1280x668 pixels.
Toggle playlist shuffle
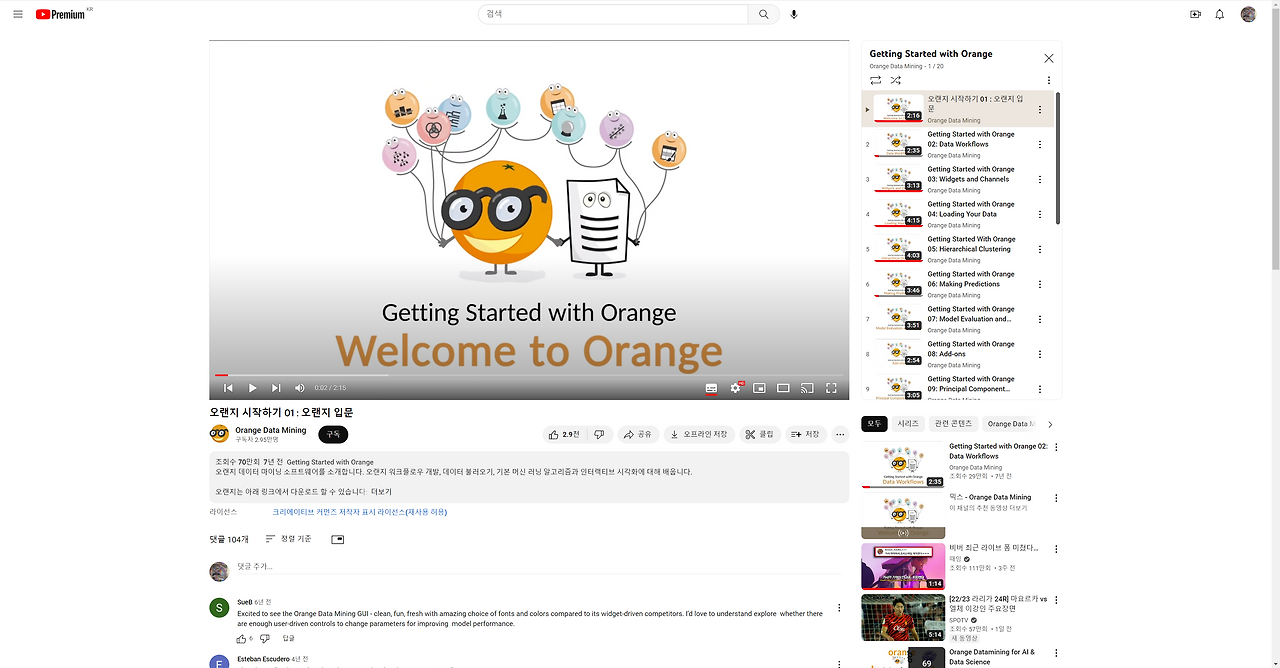pos(895,80)
